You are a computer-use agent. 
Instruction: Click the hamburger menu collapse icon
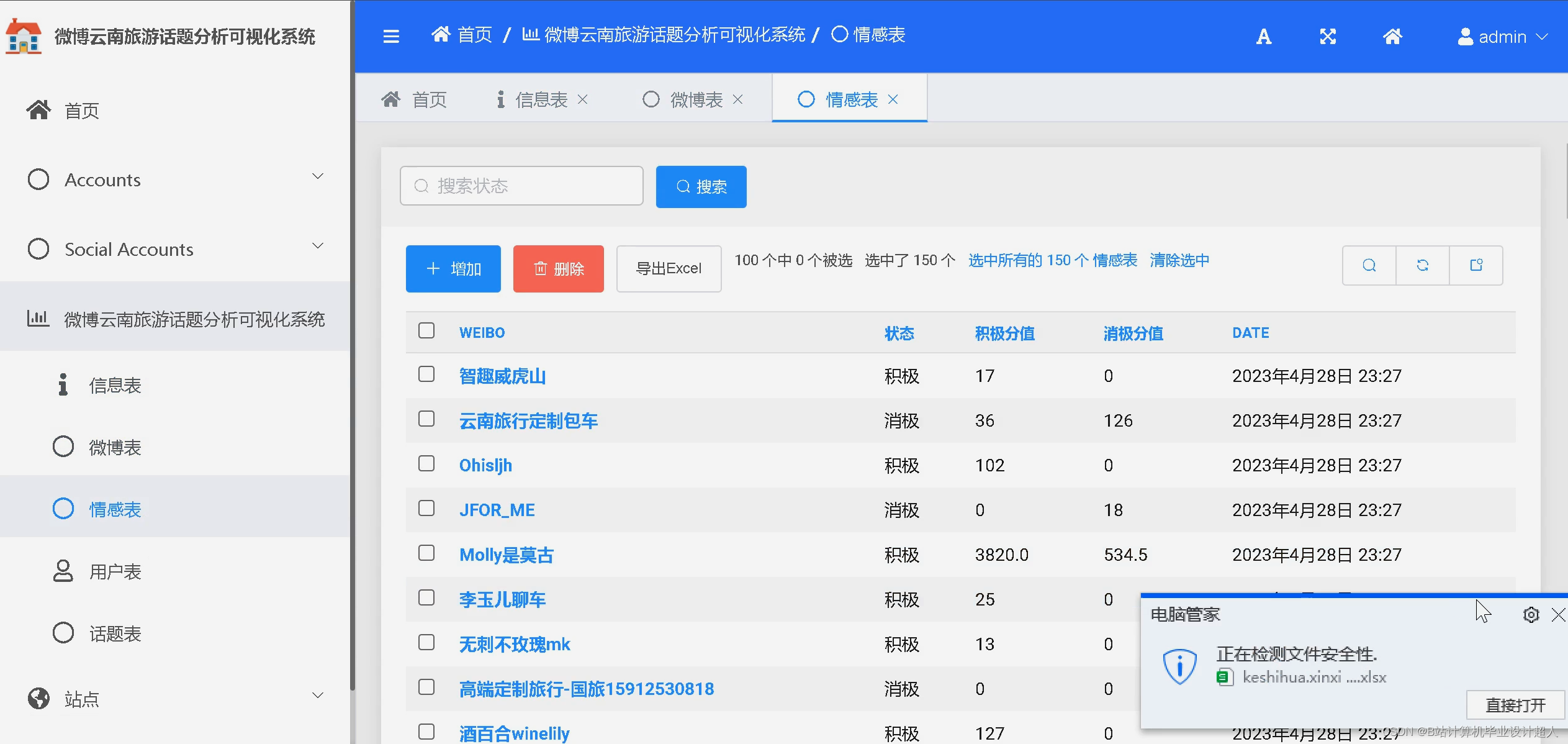coord(391,36)
